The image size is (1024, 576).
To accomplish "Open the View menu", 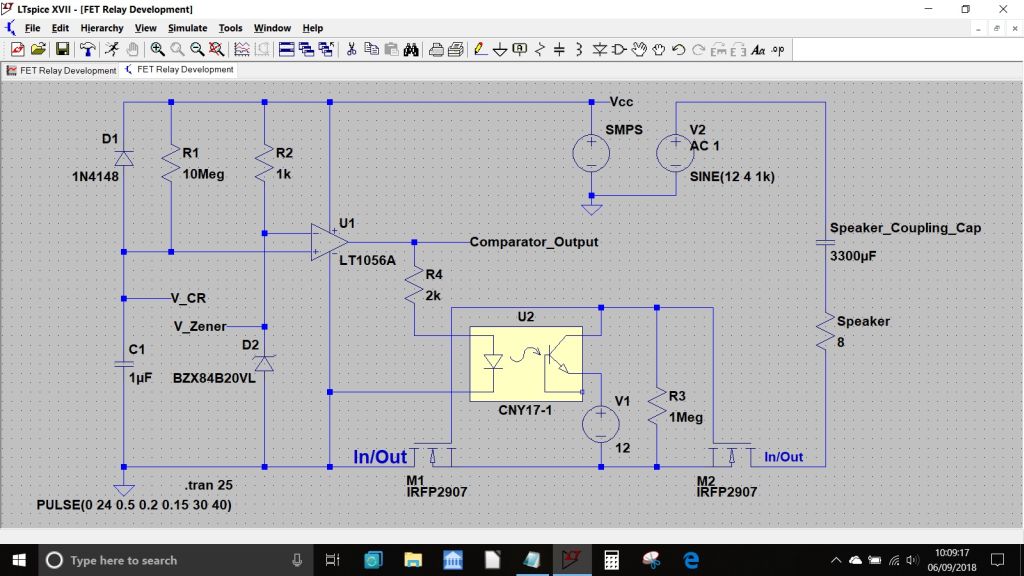I will tap(146, 28).
